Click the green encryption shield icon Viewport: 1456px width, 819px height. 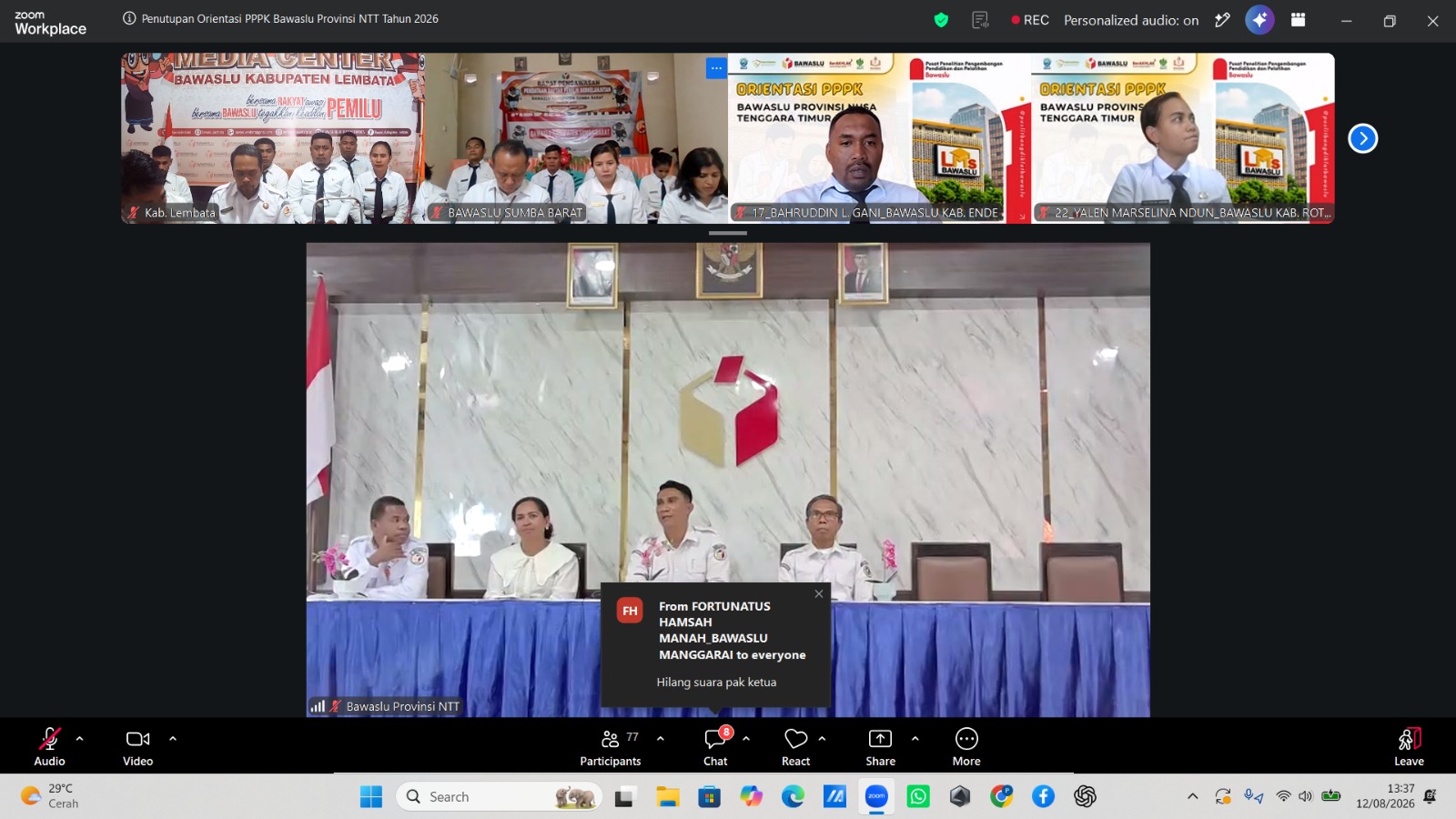point(942,20)
